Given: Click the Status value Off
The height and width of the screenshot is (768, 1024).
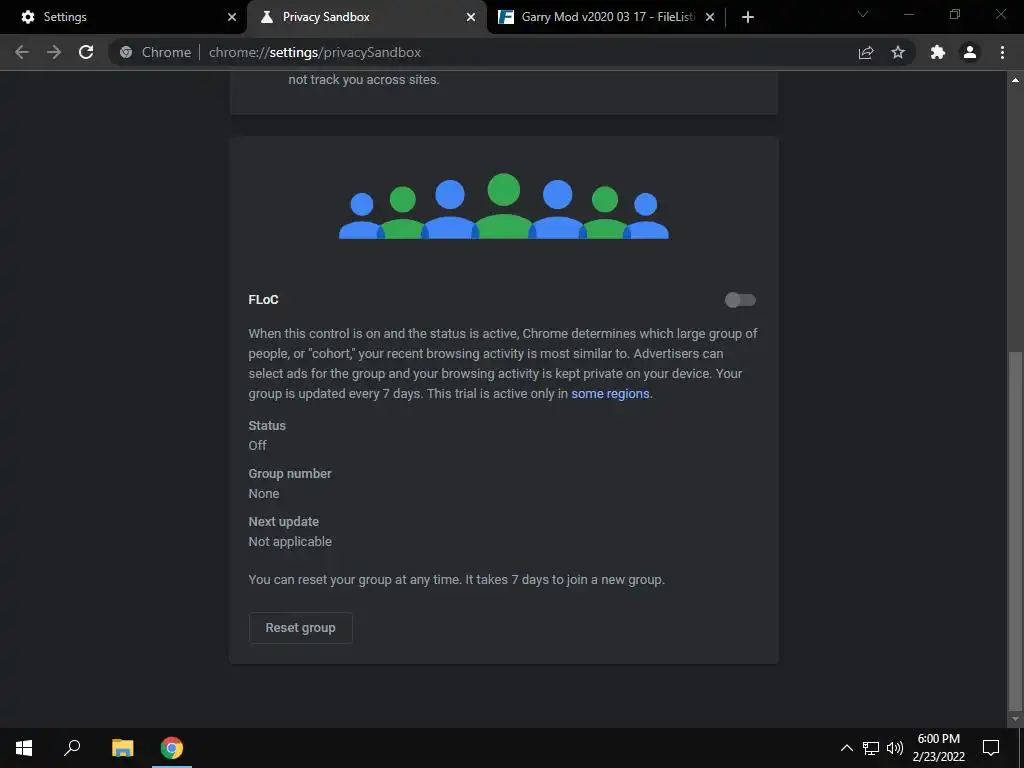Looking at the screenshot, I should (x=257, y=445).
